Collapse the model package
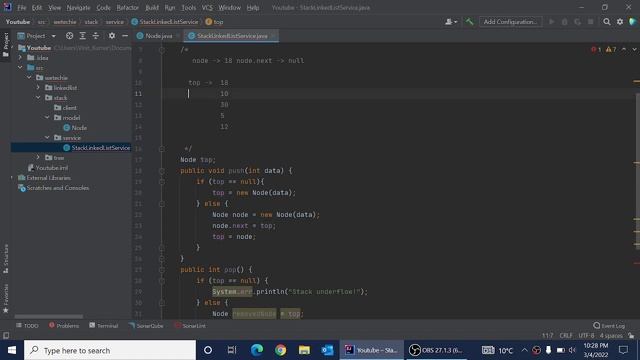This screenshot has height=360, width=640. 47,117
